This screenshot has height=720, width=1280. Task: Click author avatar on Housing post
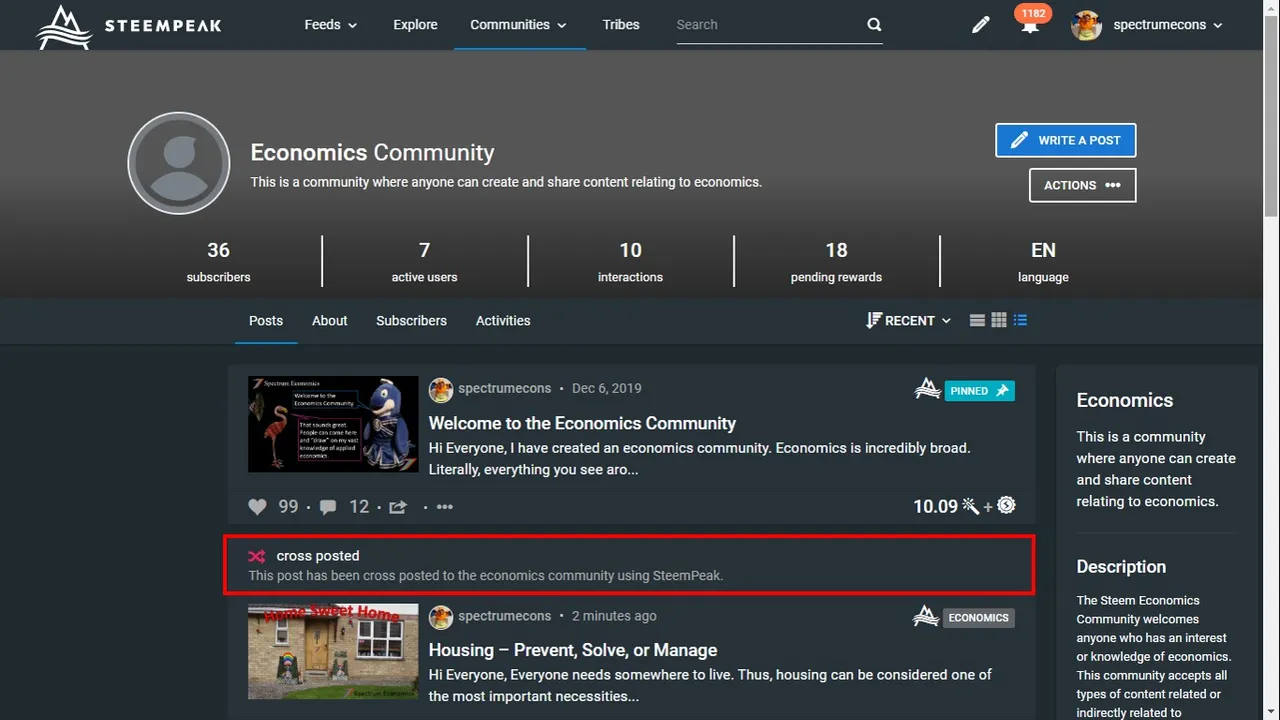pos(441,617)
